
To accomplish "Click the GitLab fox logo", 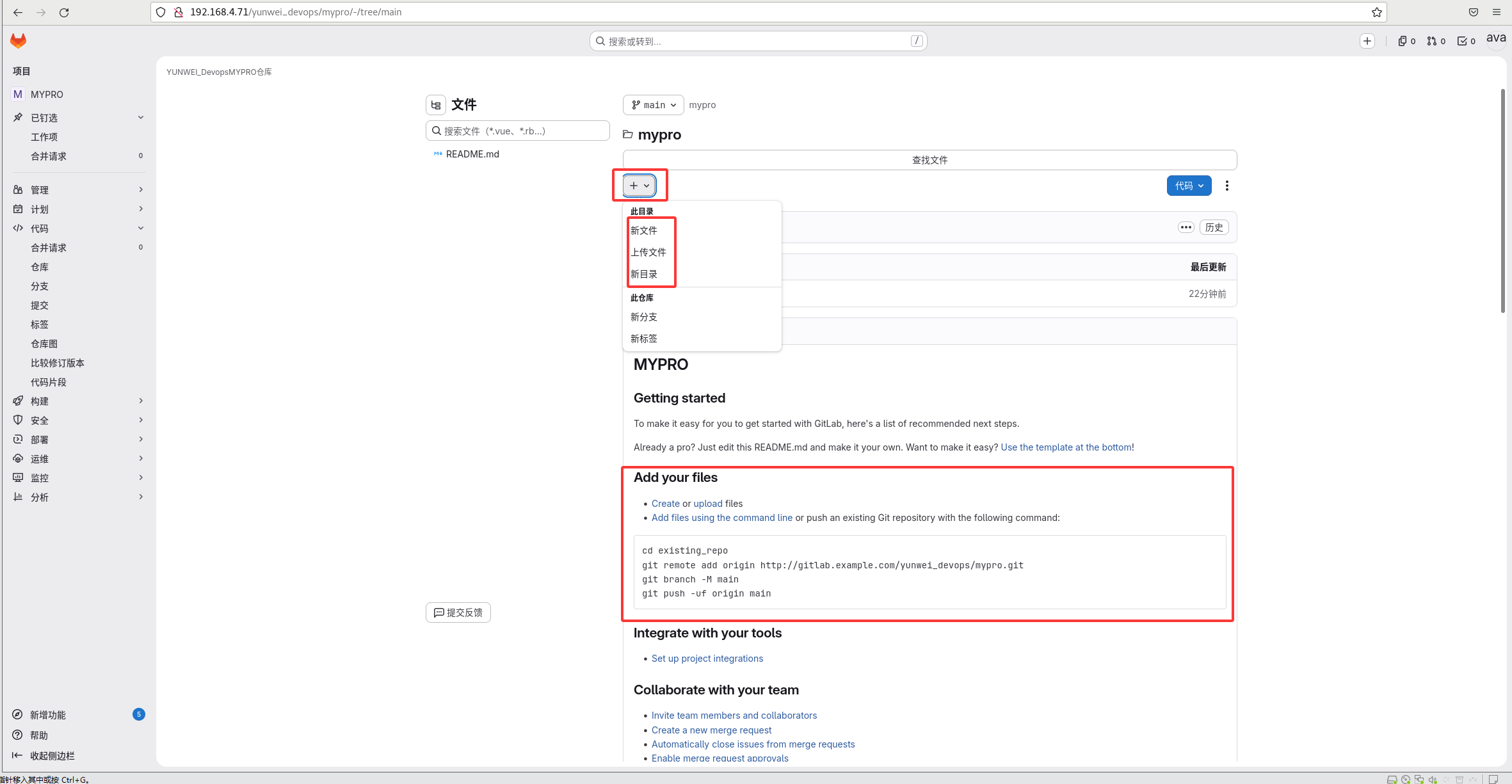I will [18, 41].
